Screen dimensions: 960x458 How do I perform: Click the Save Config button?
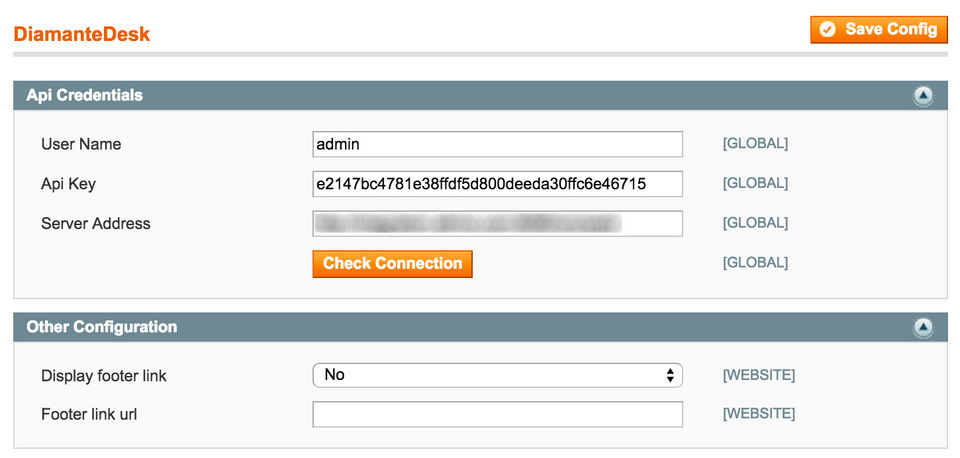[x=878, y=29]
